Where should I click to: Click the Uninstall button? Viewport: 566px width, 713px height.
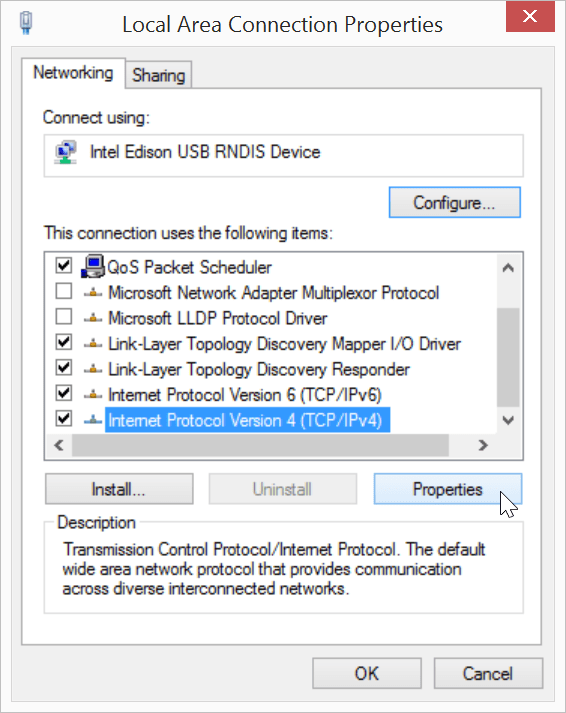283,489
